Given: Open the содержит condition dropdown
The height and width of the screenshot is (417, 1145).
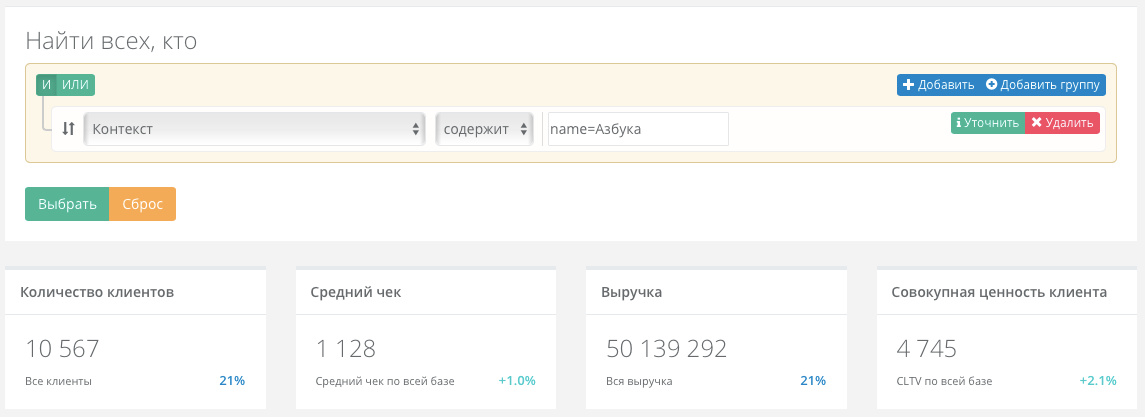Looking at the screenshot, I should pyautogui.click(x=485, y=129).
